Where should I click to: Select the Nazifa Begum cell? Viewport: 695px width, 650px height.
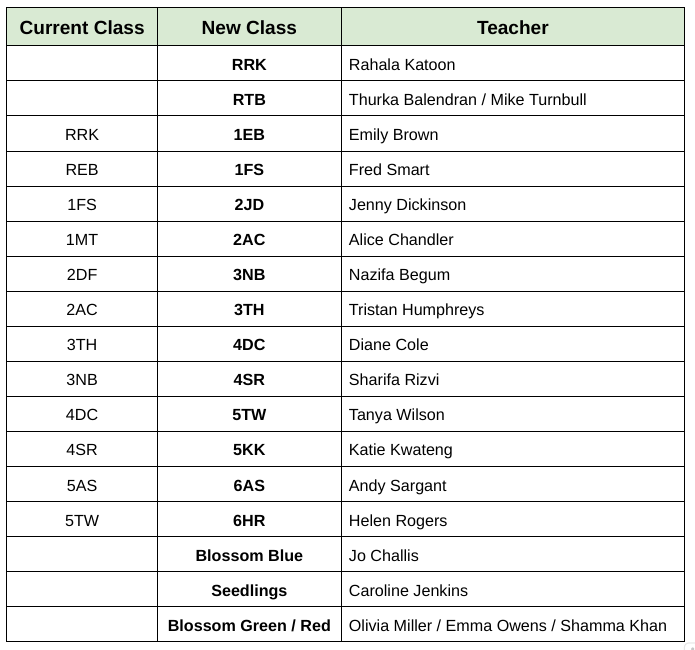pos(399,274)
